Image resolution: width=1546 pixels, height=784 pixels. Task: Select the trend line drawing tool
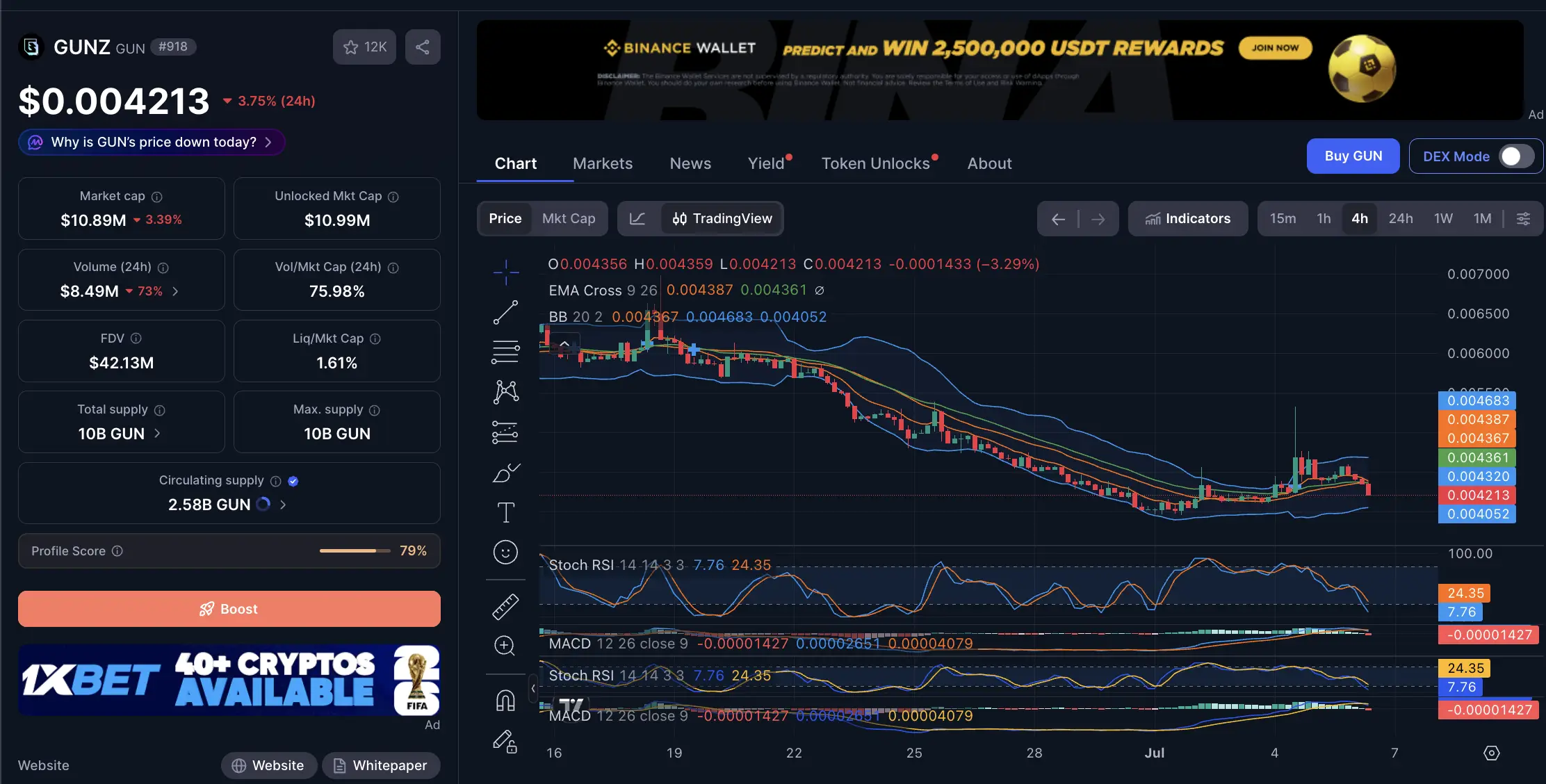click(x=505, y=312)
